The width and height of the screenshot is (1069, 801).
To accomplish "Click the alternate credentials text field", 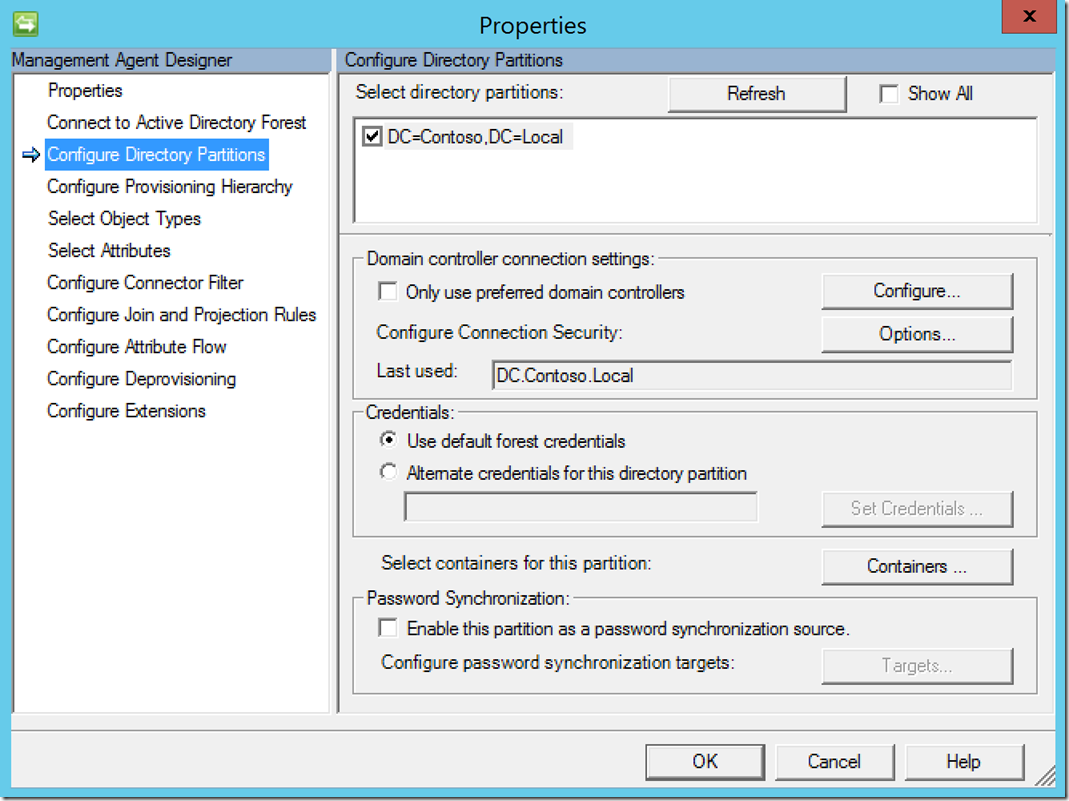I will tap(581, 507).
